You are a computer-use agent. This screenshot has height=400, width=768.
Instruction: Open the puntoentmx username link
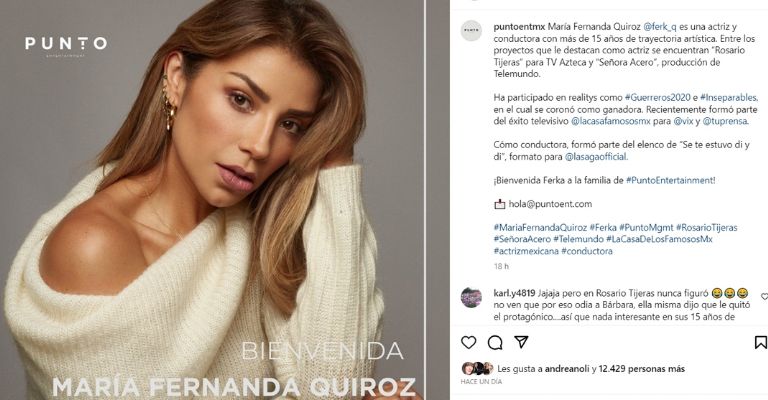(x=519, y=26)
